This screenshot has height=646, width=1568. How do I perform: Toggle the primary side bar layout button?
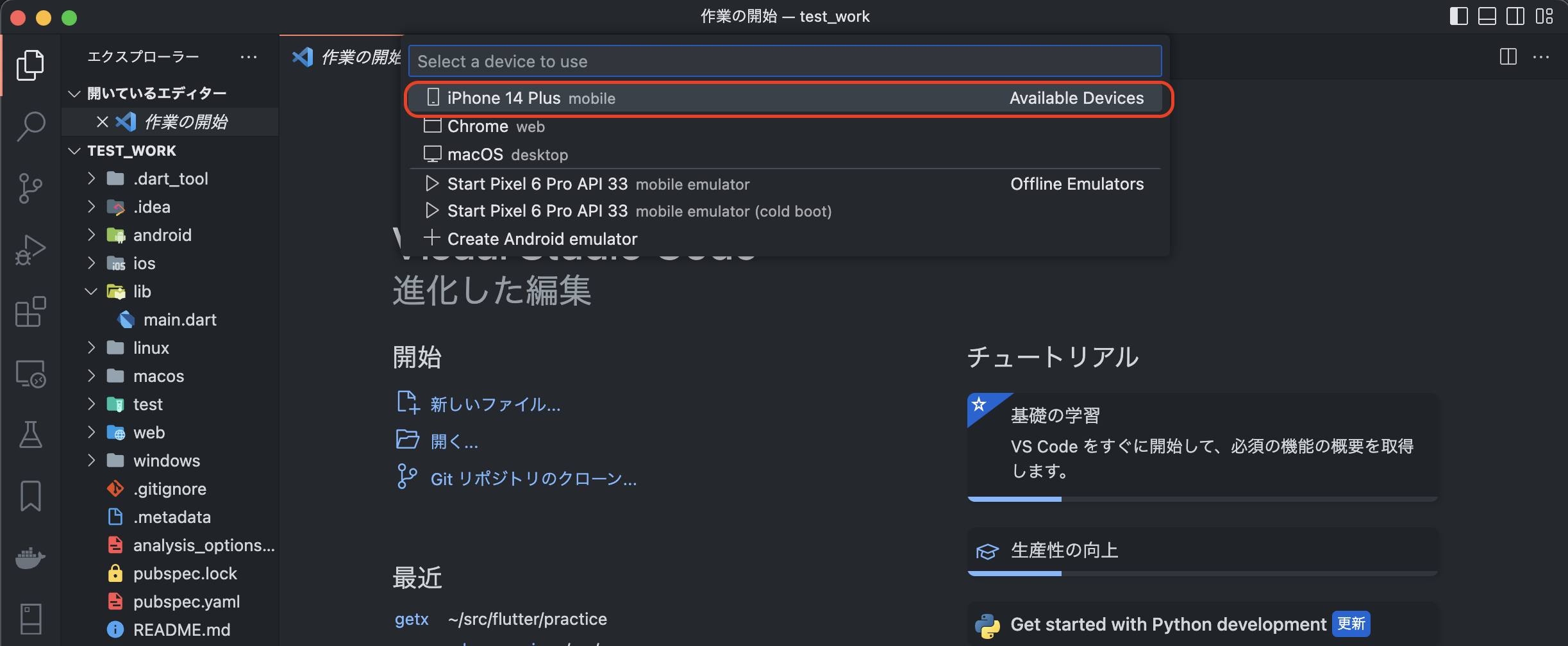click(x=1458, y=17)
